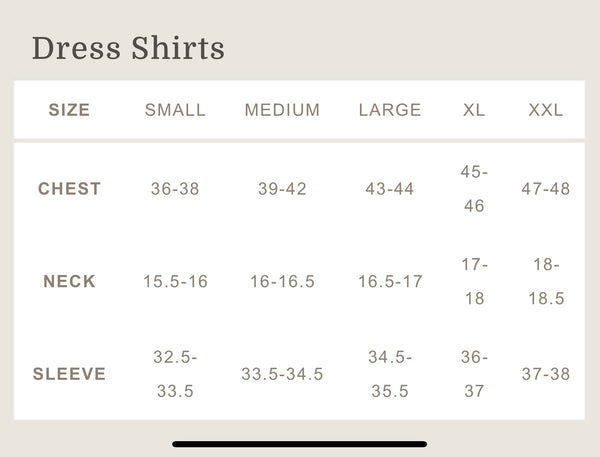Click the LARGE size header

390,110
